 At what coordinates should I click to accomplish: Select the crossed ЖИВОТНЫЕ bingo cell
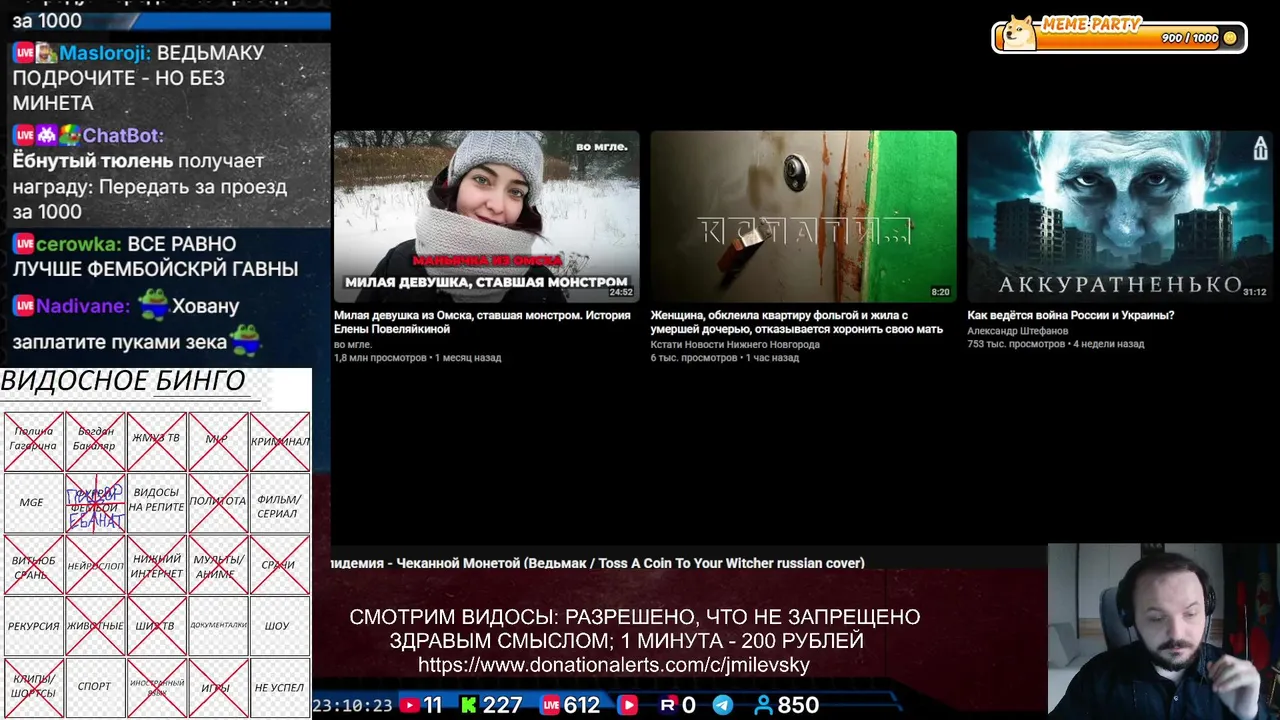95,626
